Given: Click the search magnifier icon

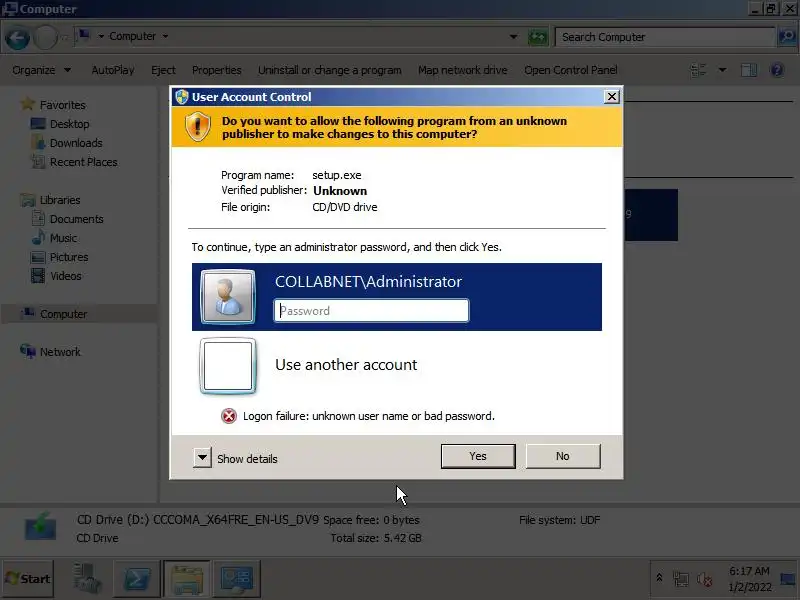Looking at the screenshot, I should tap(787, 37).
